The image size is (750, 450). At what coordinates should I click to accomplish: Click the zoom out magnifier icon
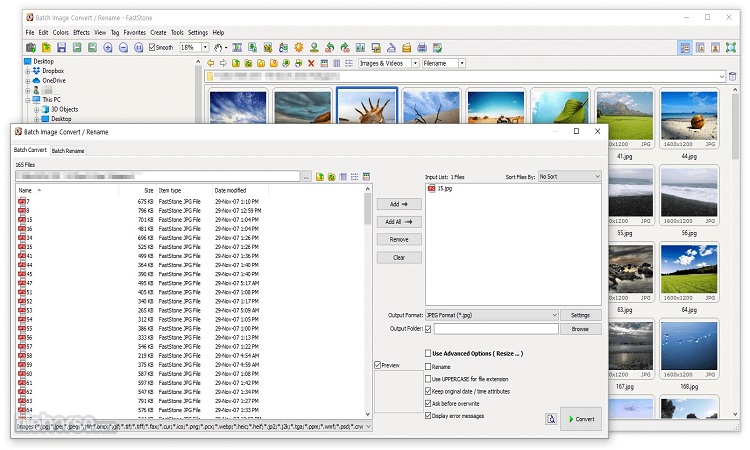123,47
